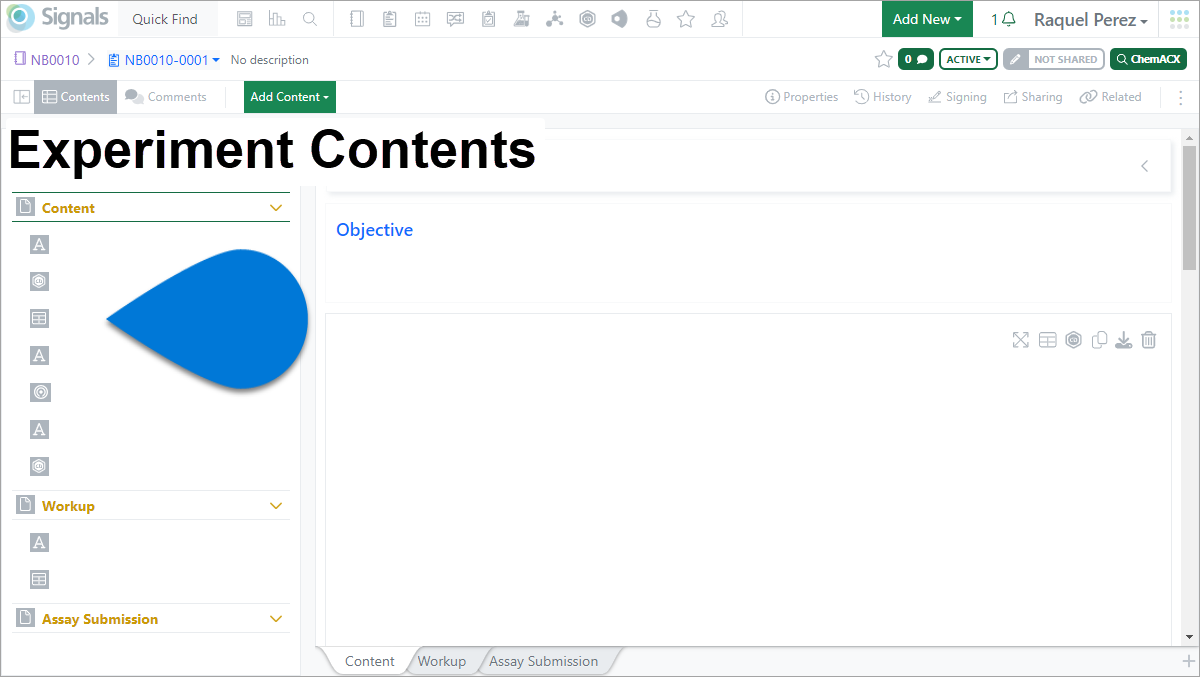Go to the NB0010 notebook breadcrumb
1200x677 pixels.
click(x=47, y=60)
